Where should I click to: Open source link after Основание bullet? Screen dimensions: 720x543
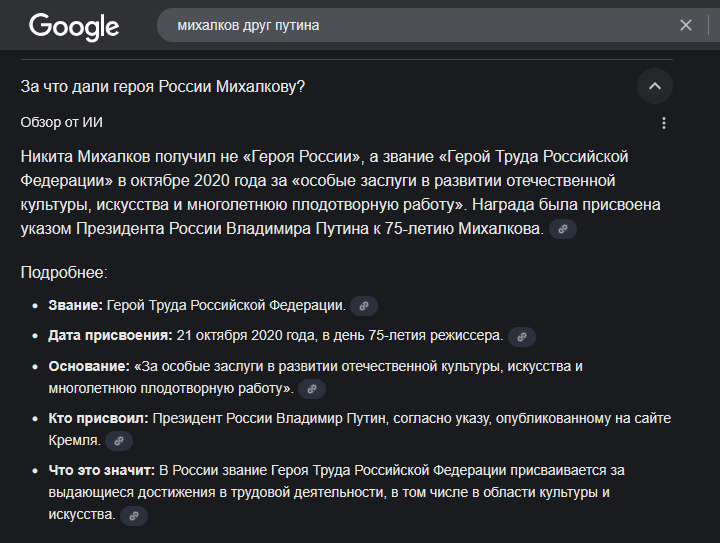click(311, 388)
